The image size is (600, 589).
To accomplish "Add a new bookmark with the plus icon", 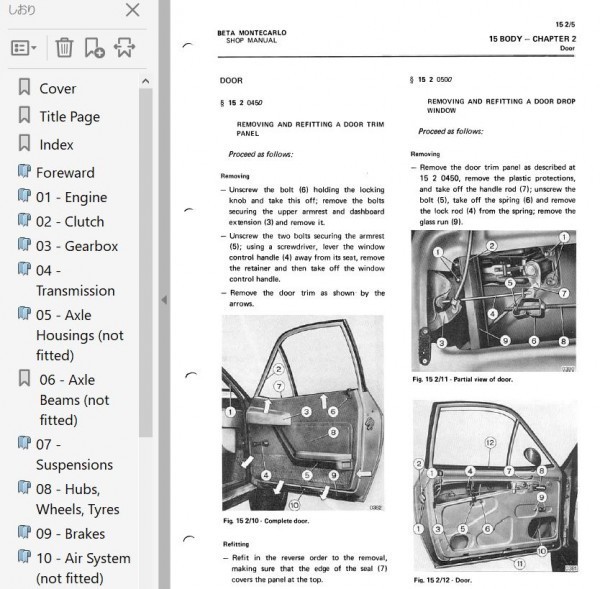I will point(94,48).
